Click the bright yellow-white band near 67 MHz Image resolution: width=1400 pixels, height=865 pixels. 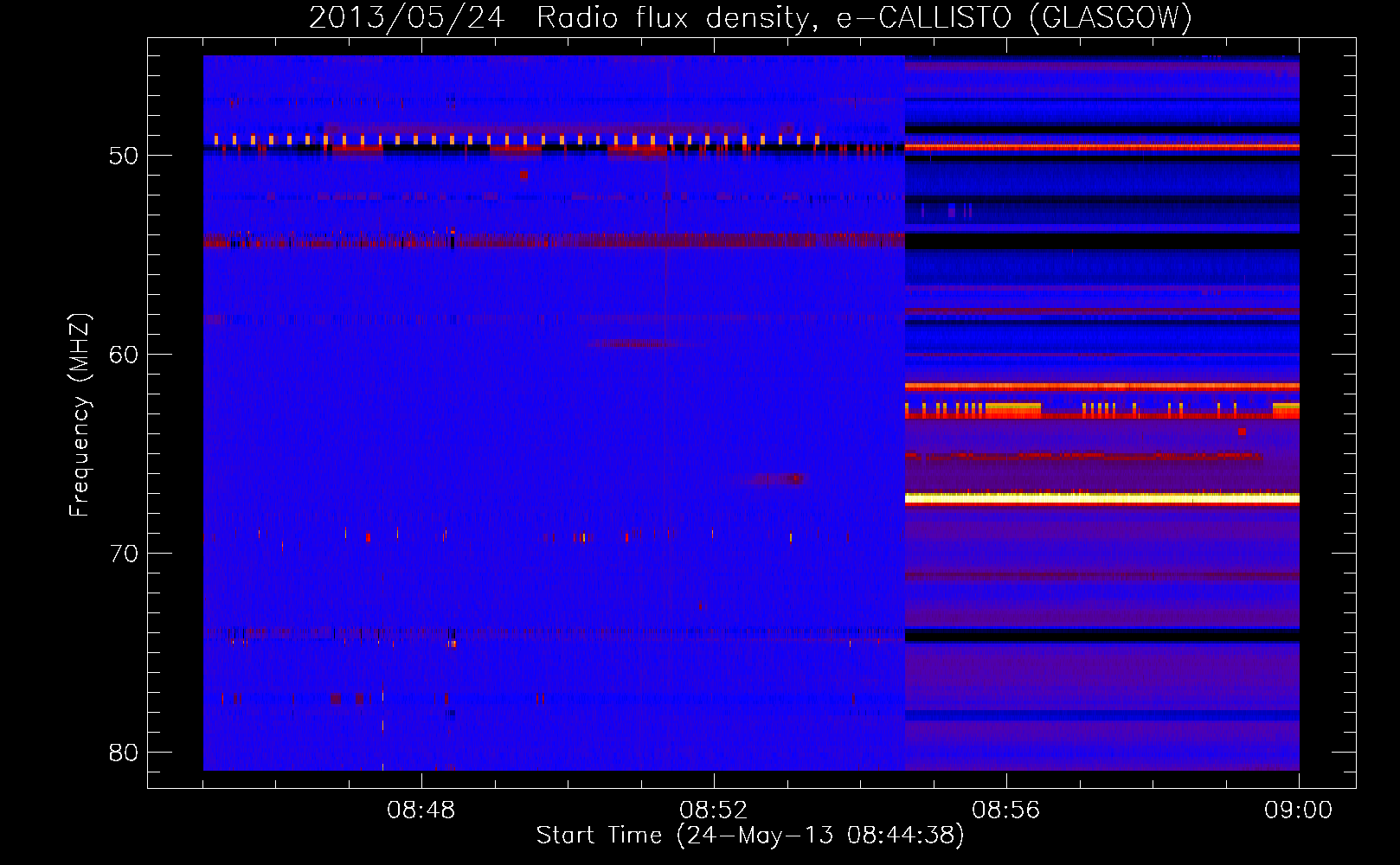[1102, 498]
